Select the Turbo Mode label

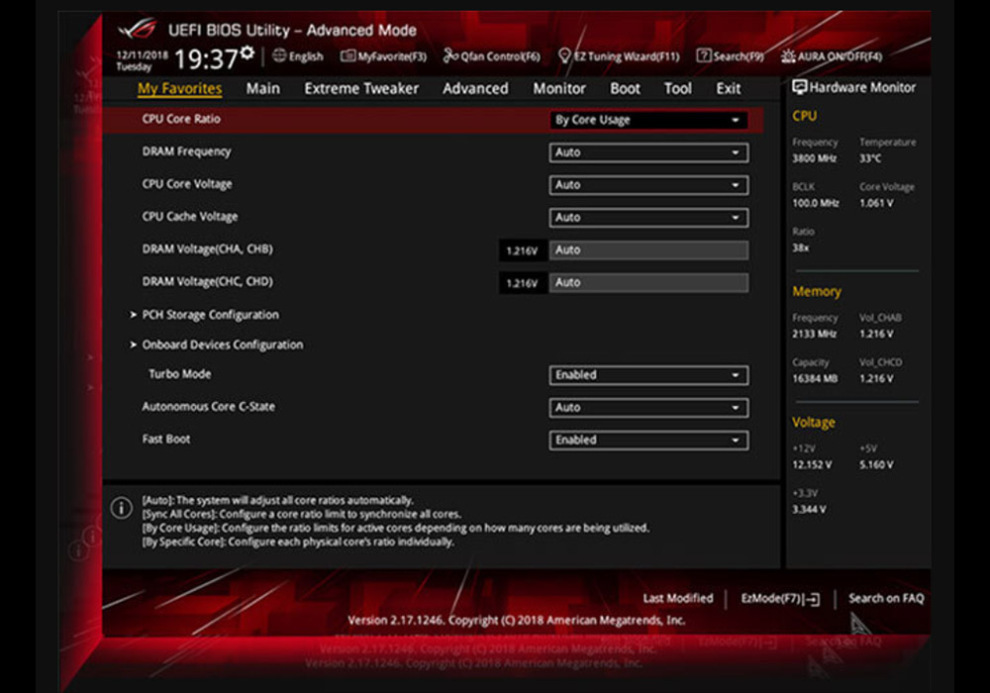(x=180, y=374)
